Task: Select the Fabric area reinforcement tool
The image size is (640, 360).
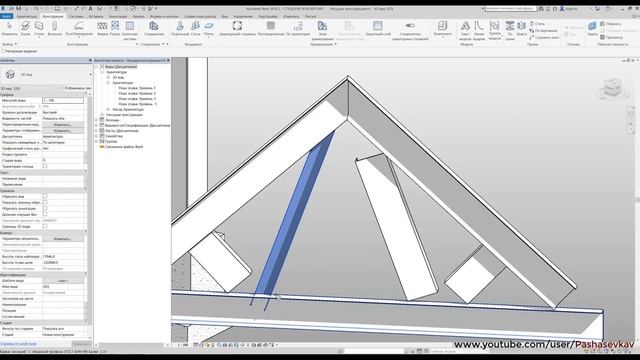Action: click(x=322, y=31)
